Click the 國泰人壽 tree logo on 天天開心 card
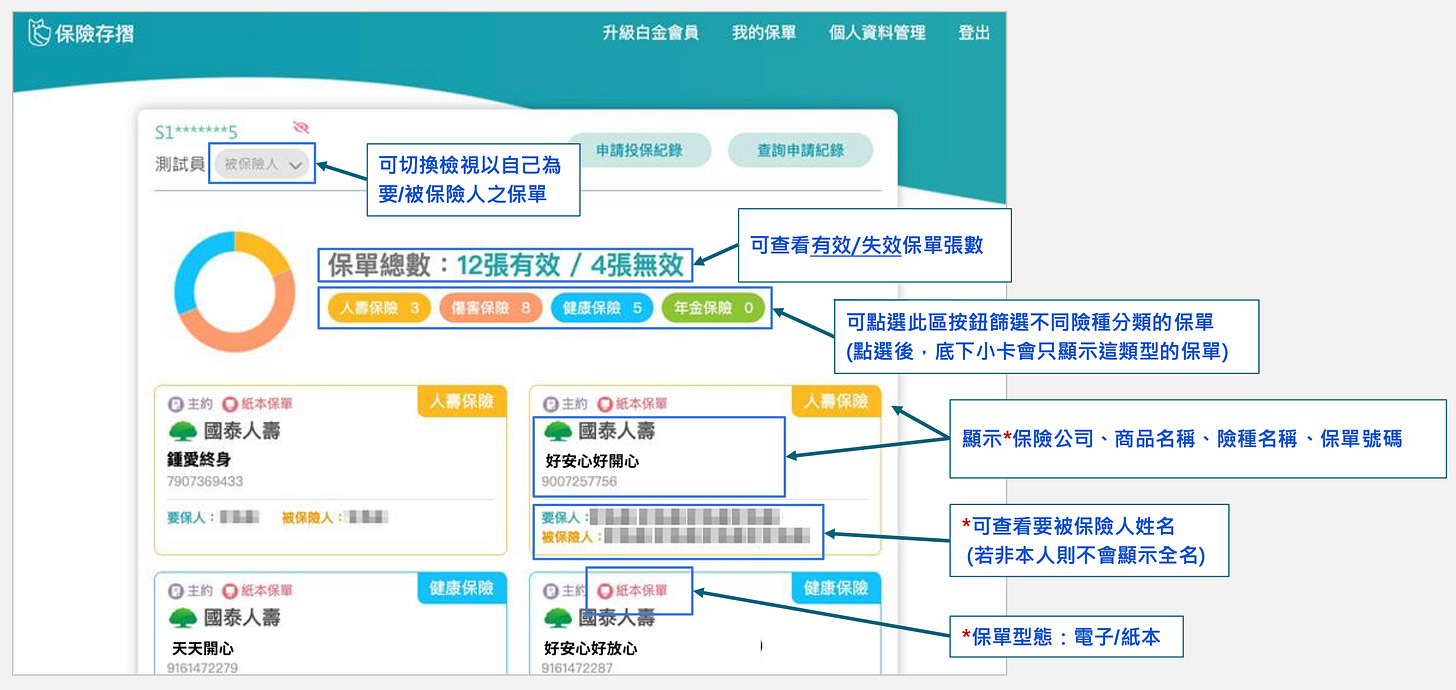1456x690 pixels. pyautogui.click(x=183, y=619)
